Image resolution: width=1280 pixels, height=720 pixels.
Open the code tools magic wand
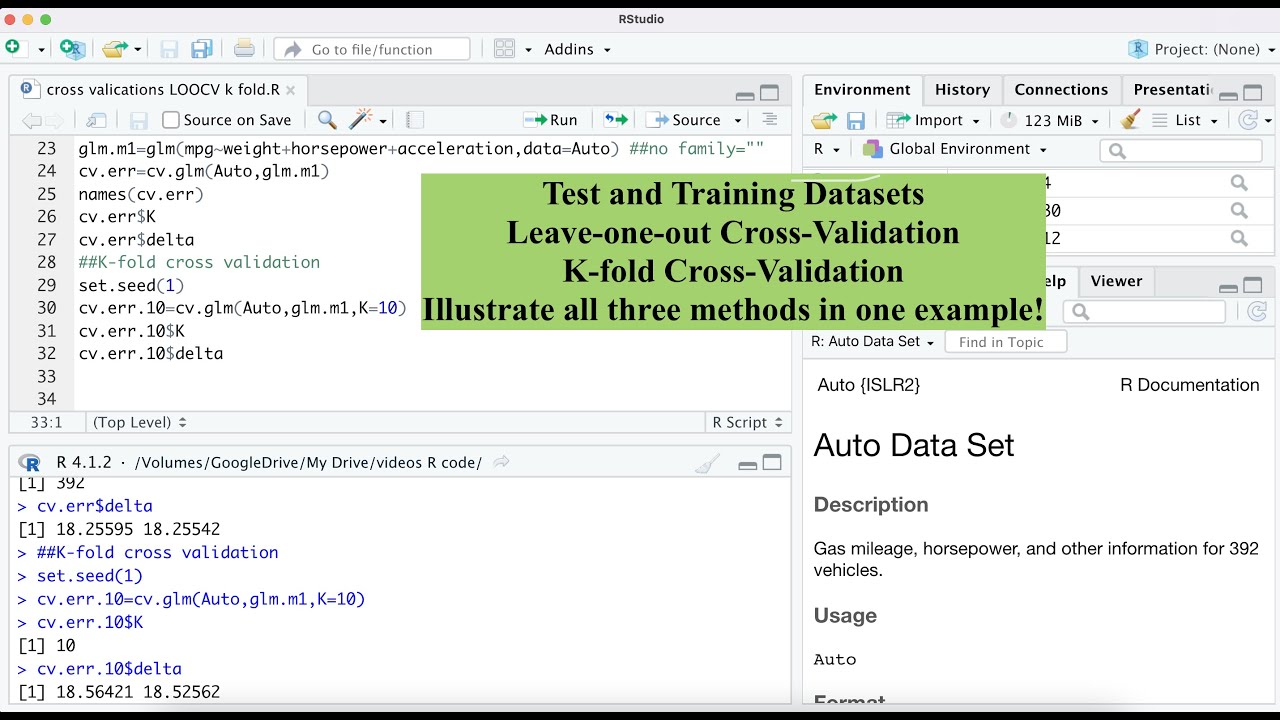pyautogui.click(x=361, y=119)
